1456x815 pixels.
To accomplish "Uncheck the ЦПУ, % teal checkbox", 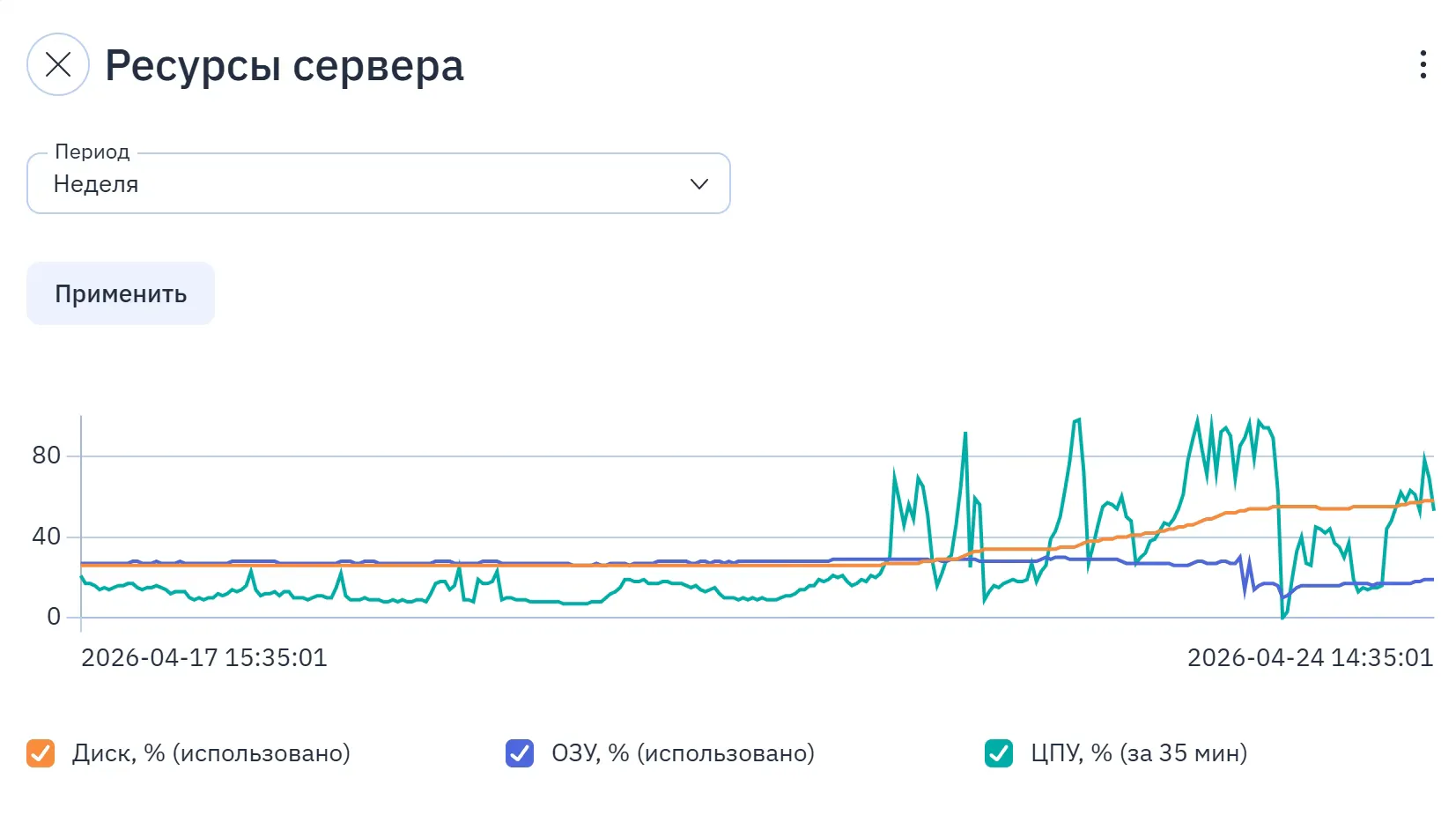I will (x=999, y=753).
